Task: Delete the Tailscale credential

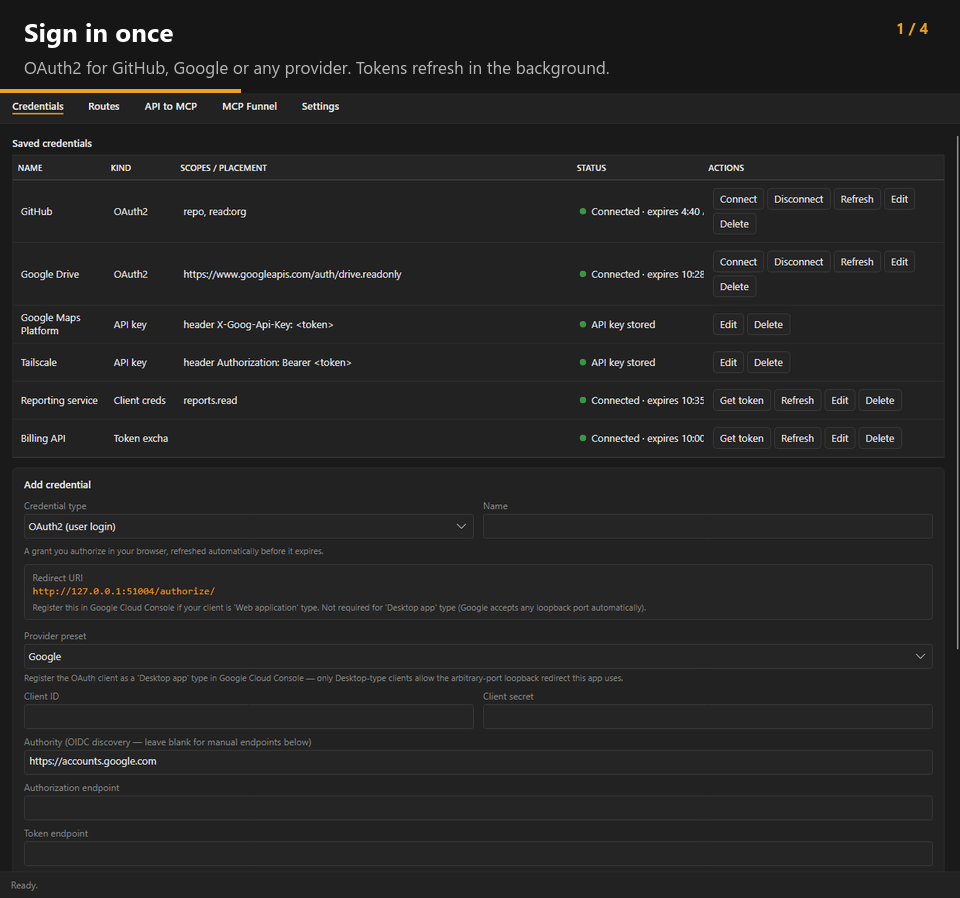Action: click(768, 362)
